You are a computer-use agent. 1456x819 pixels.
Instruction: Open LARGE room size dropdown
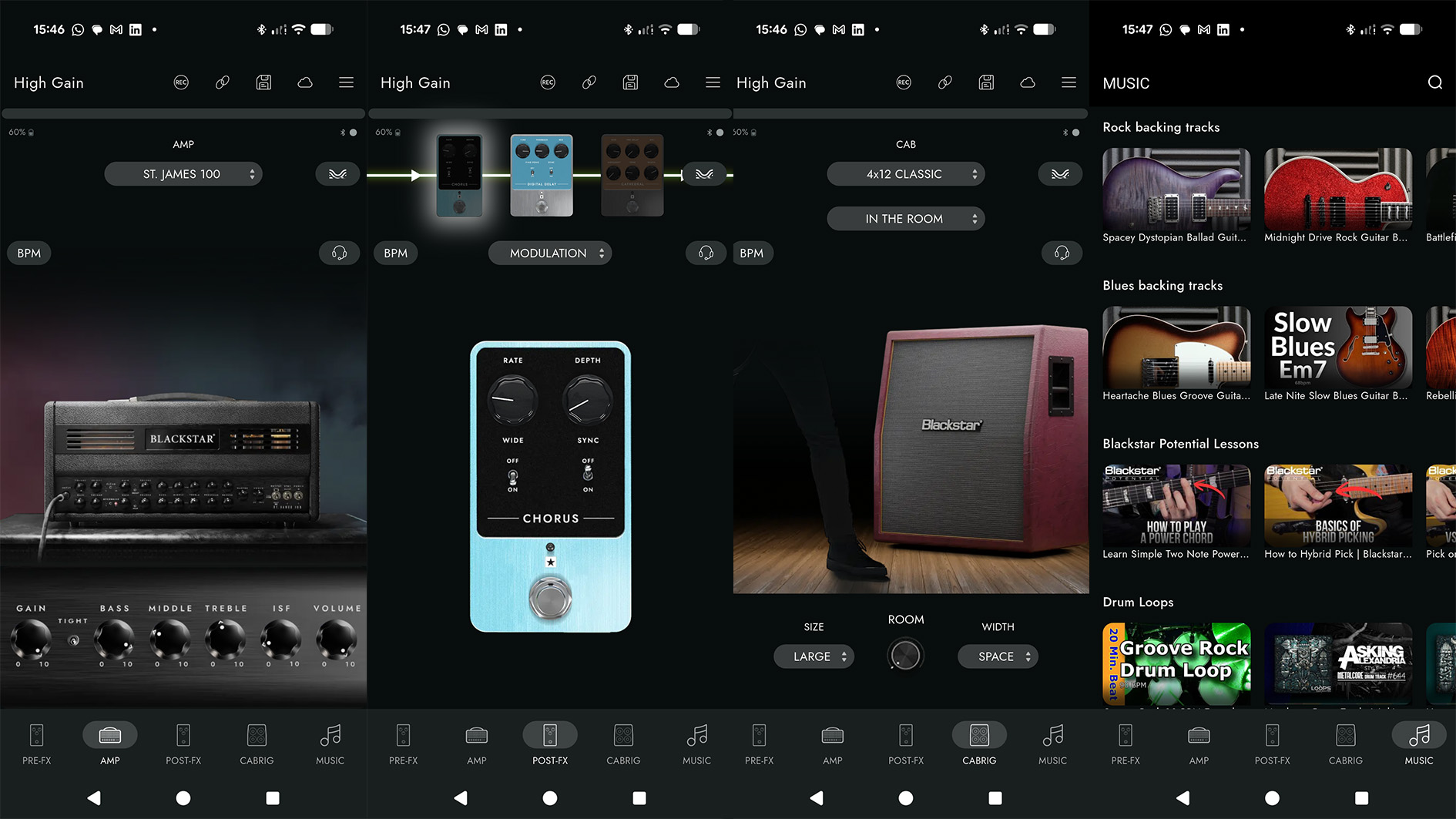point(814,656)
